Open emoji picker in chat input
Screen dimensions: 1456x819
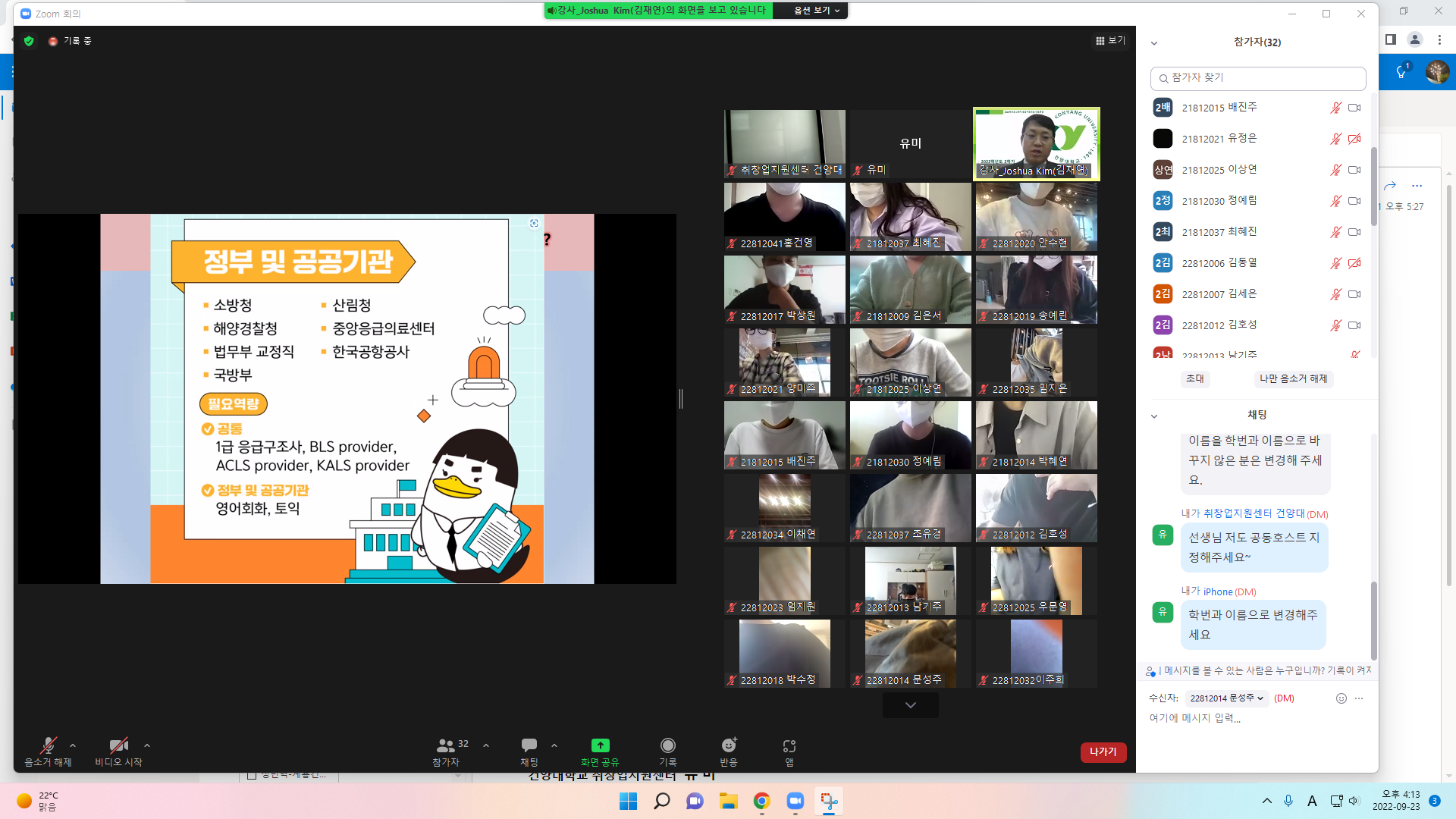coord(1341,698)
